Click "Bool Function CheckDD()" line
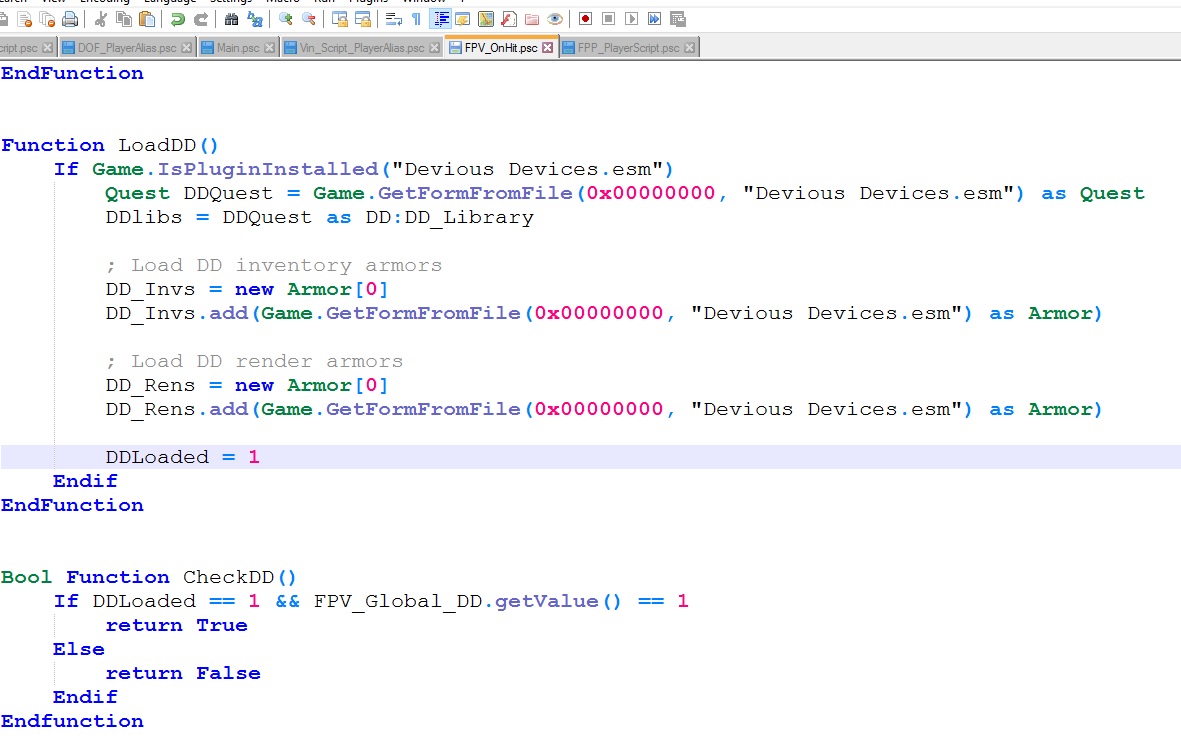 [x=149, y=578]
